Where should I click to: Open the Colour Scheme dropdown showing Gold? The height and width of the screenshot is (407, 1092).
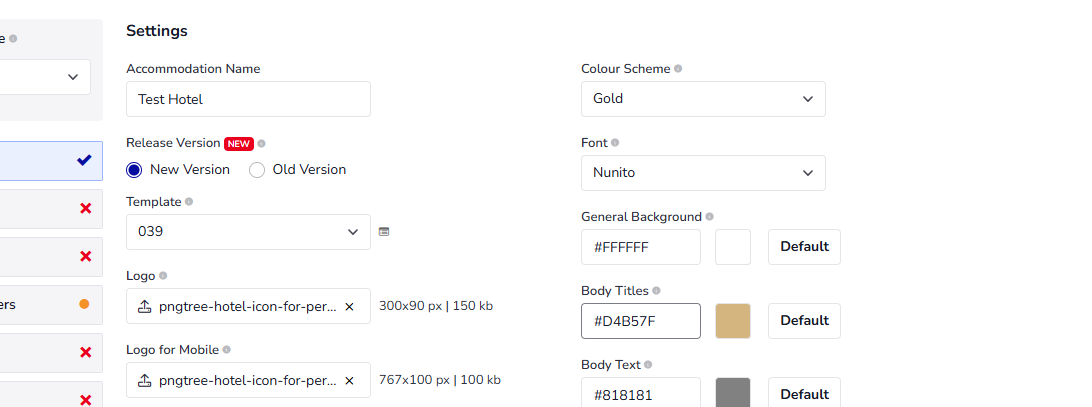(x=703, y=99)
